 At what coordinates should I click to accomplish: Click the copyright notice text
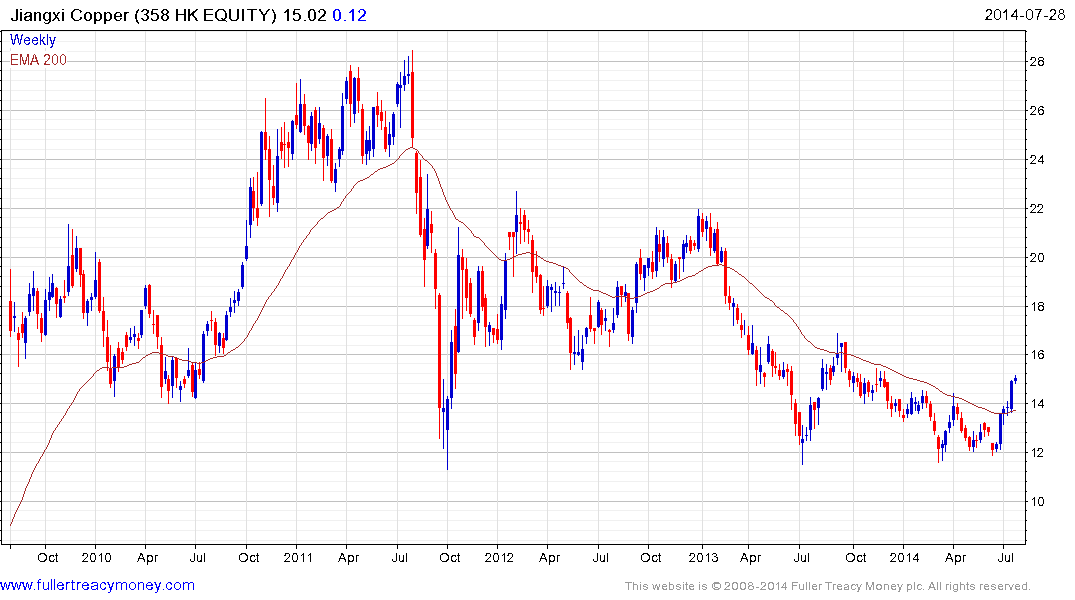pos(828,586)
